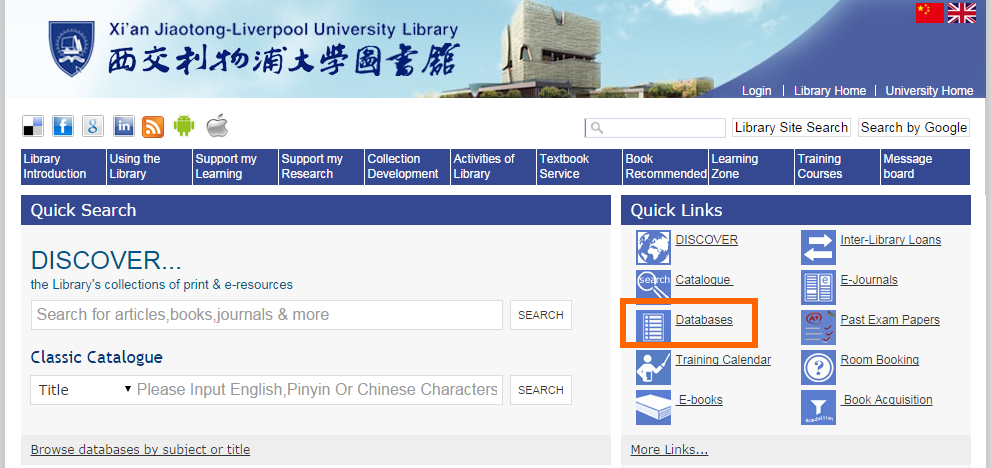Click the orange RSS feed icon
991x468 pixels.
(x=153, y=127)
